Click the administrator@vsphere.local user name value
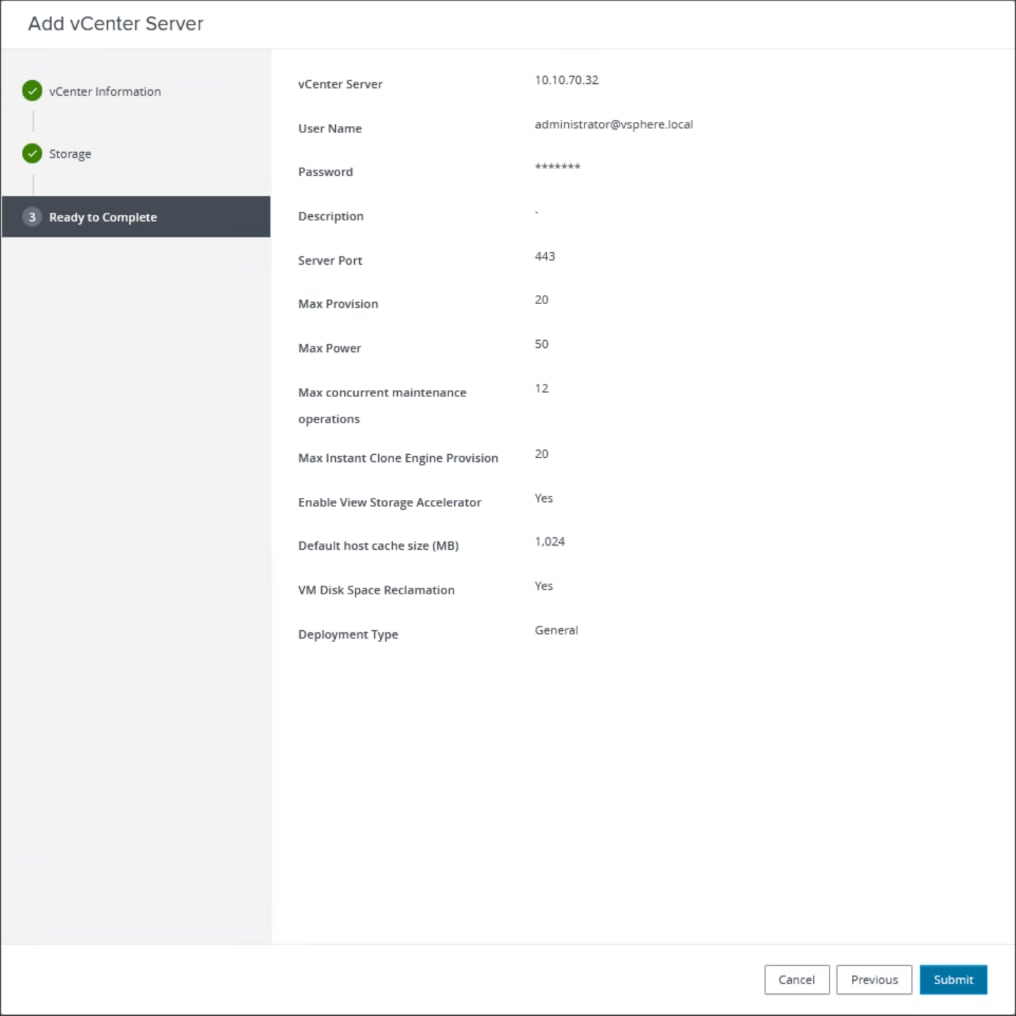Screen dimensions: 1016x1016 coord(613,124)
